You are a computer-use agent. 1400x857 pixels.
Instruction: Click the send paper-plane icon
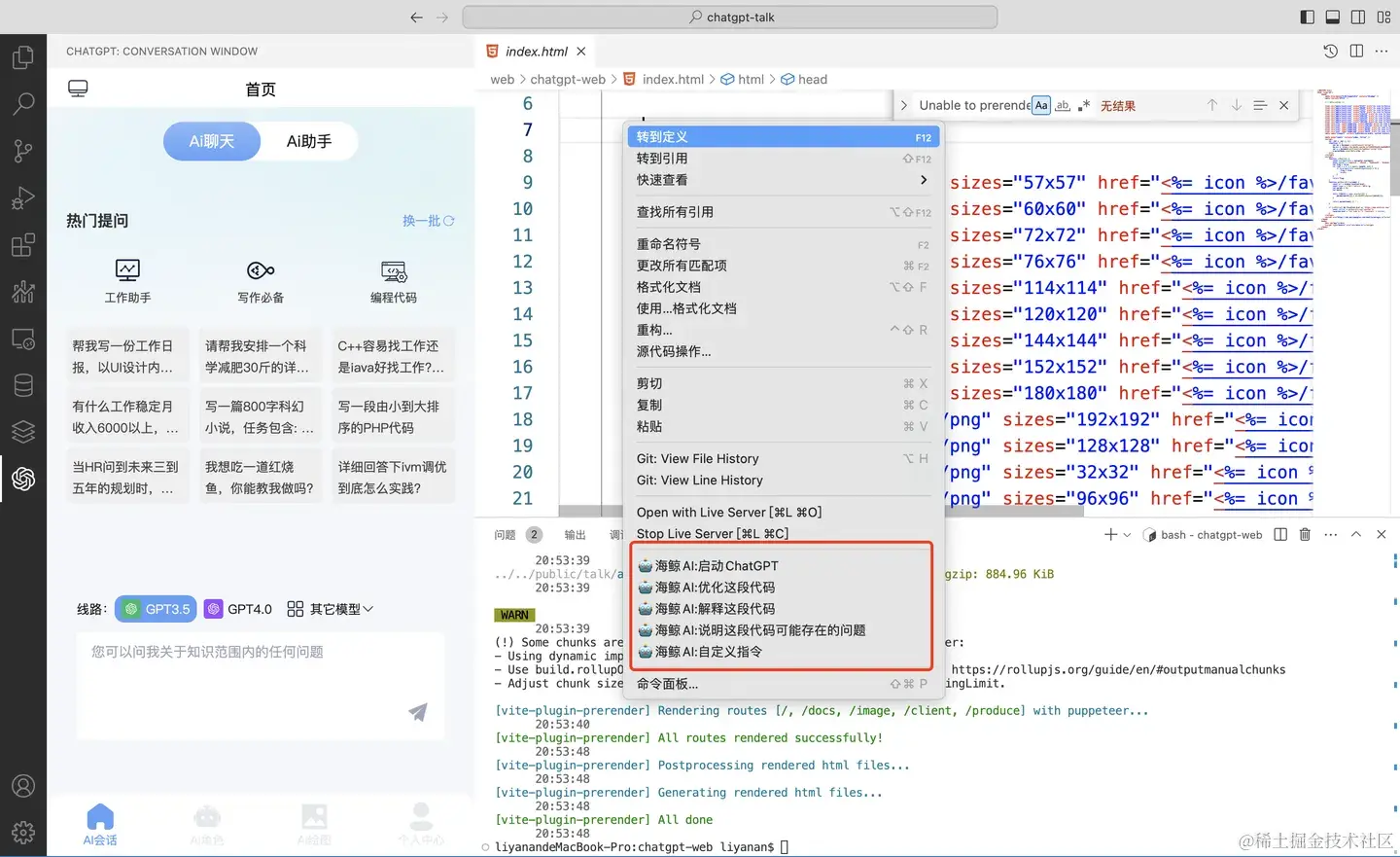click(418, 712)
